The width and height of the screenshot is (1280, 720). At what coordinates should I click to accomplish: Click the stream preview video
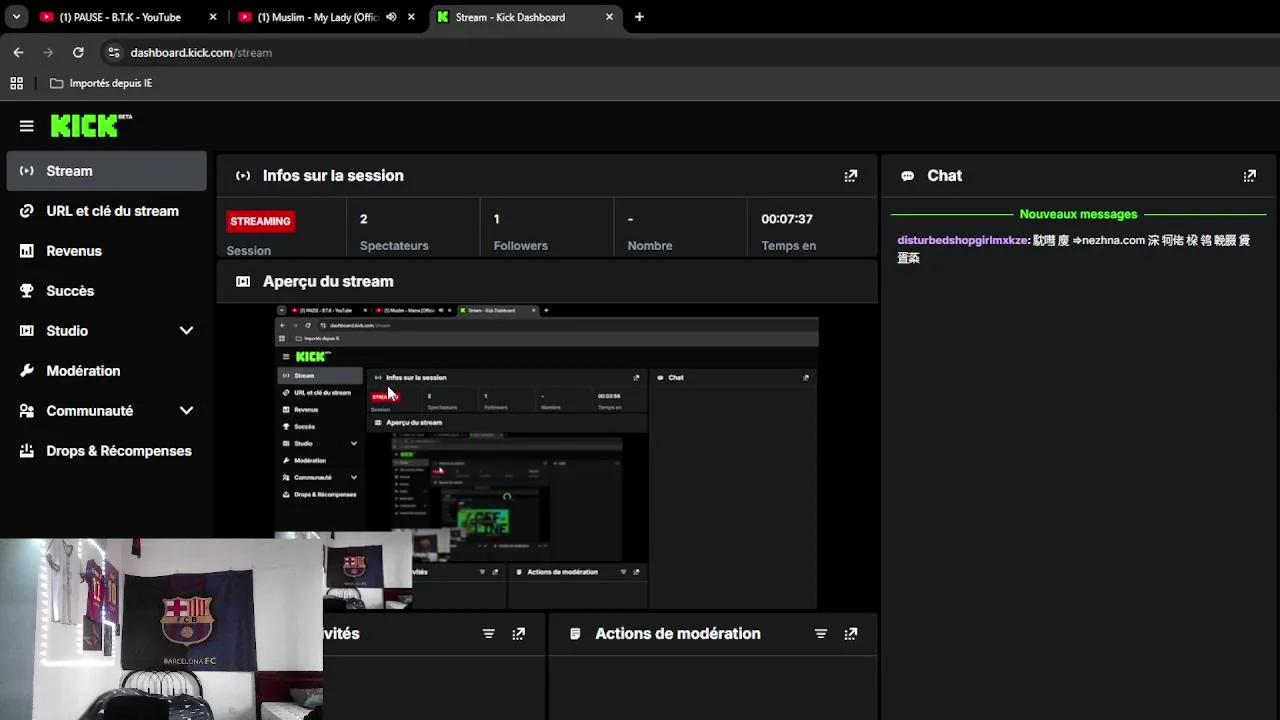point(547,455)
